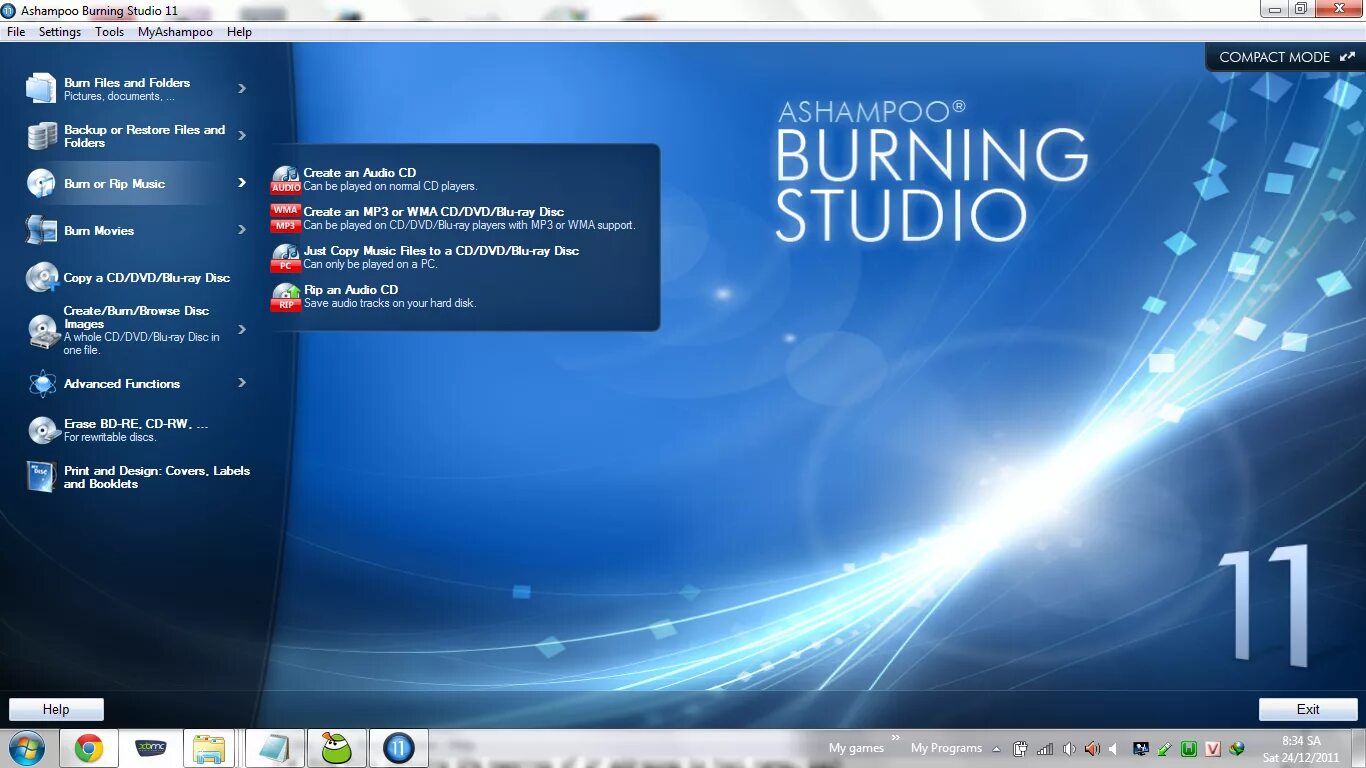
Task: Open the Help menu in menu bar
Action: click(239, 32)
